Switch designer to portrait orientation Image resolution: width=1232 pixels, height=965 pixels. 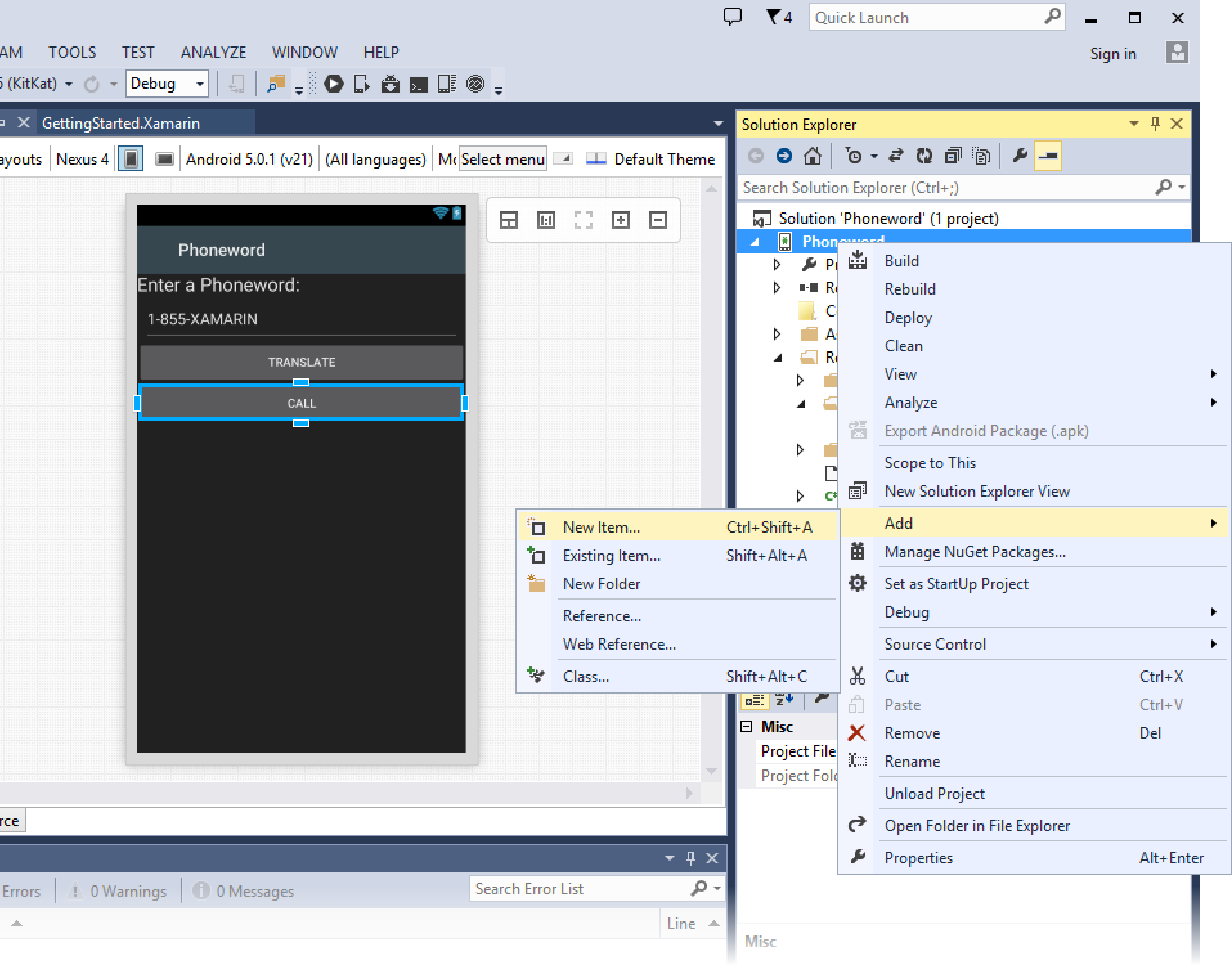point(131,159)
